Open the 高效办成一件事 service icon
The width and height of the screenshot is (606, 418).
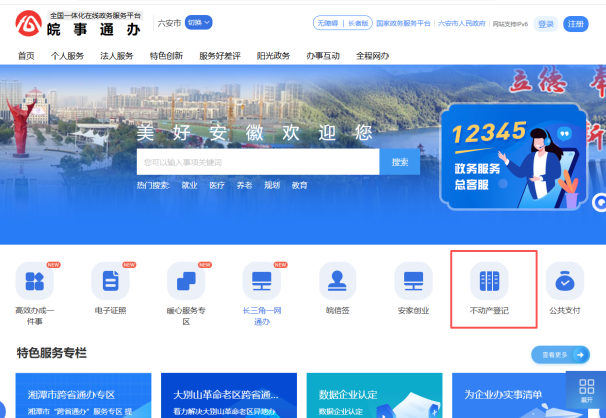pyautogui.click(x=35, y=281)
